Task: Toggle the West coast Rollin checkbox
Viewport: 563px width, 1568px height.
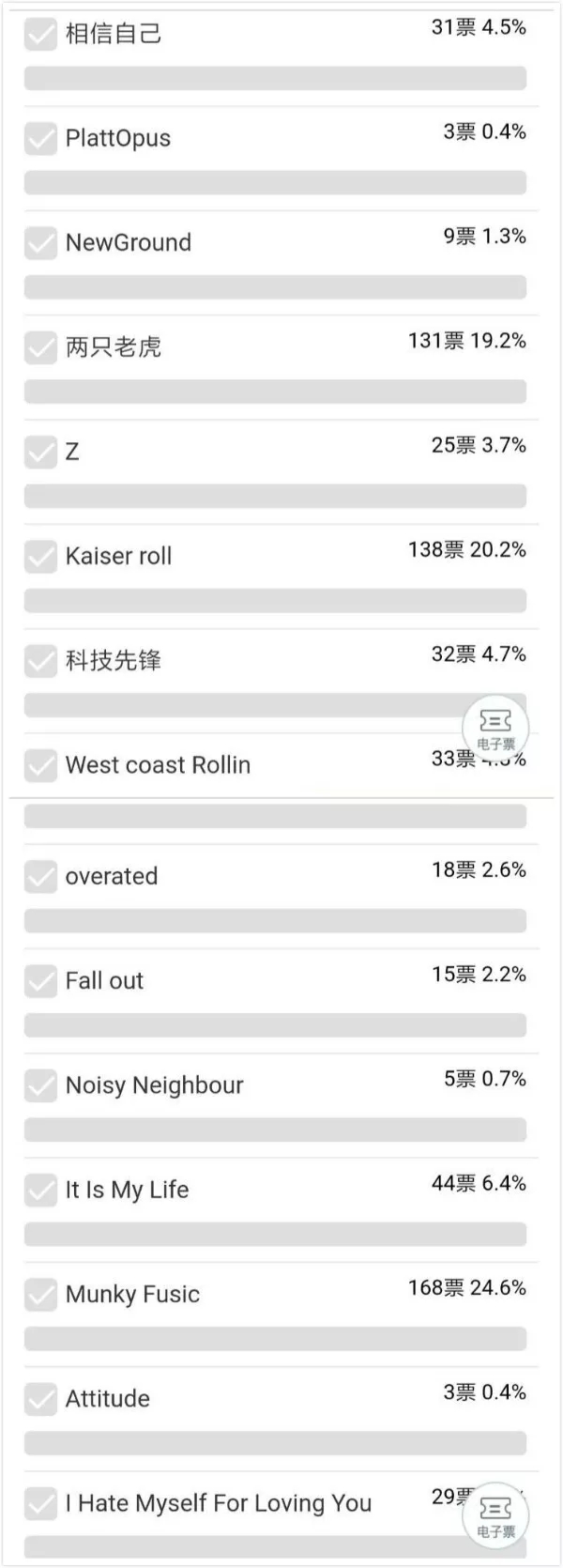Action: point(40,765)
